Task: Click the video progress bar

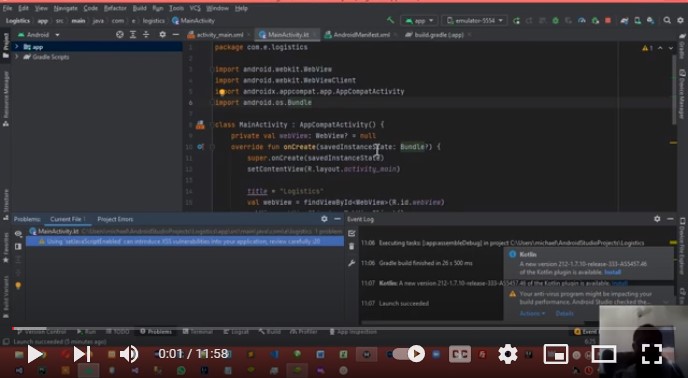Action: tap(344, 328)
